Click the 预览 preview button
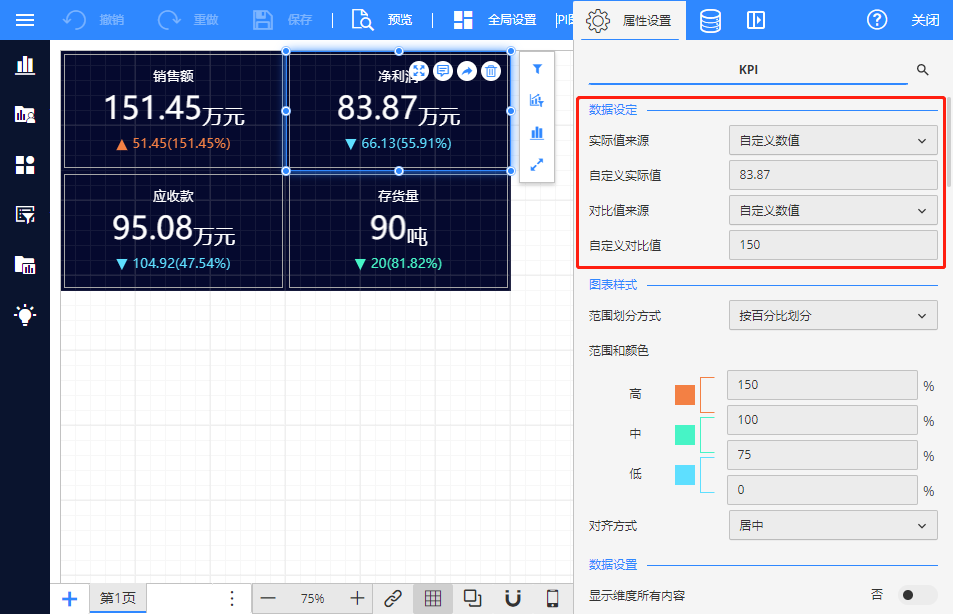The width and height of the screenshot is (953, 614). pos(382,20)
